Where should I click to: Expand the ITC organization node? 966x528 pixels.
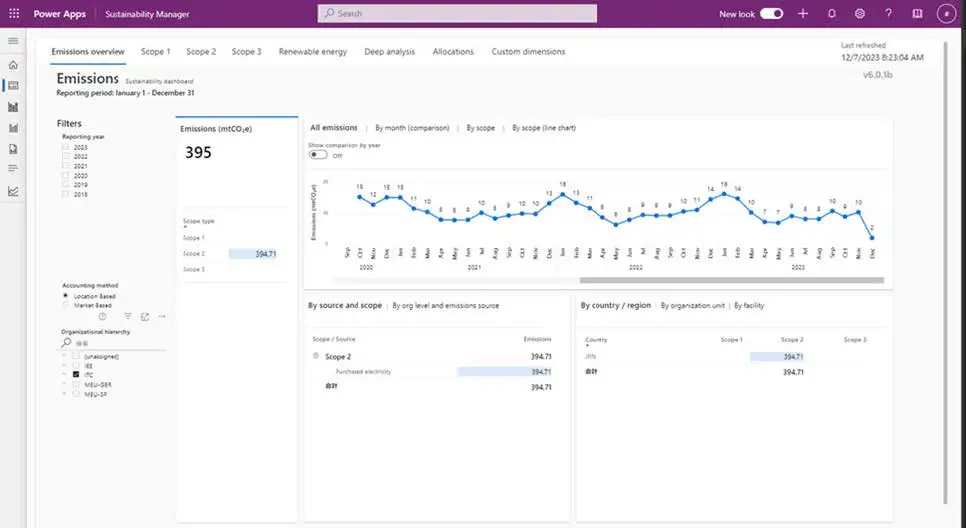64,374
